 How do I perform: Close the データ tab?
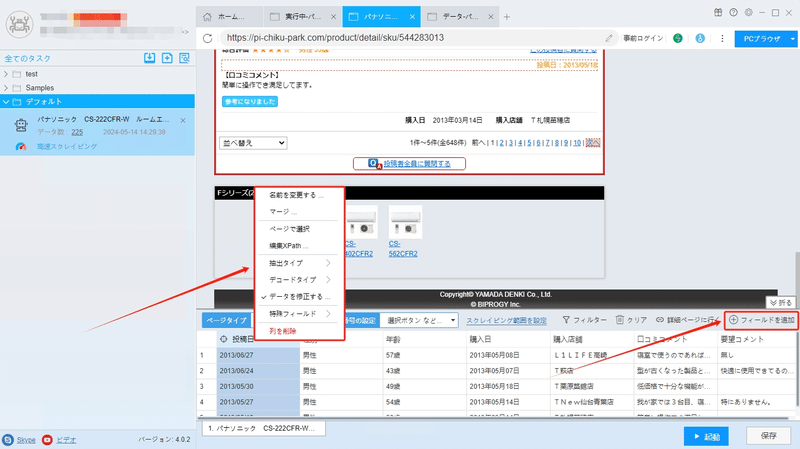coord(490,17)
